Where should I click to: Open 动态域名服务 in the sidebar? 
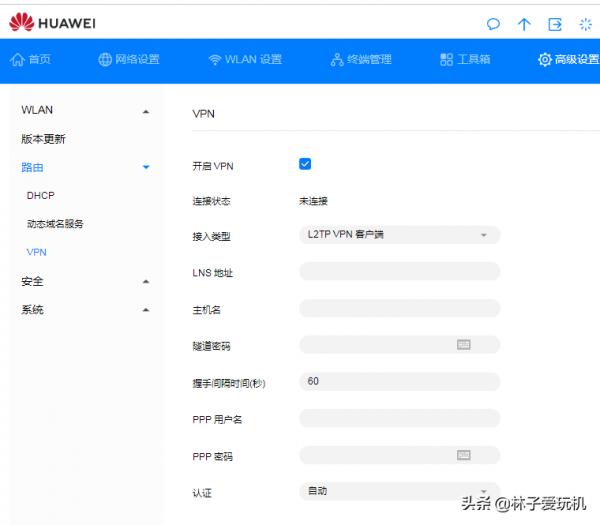pyautogui.click(x=55, y=224)
